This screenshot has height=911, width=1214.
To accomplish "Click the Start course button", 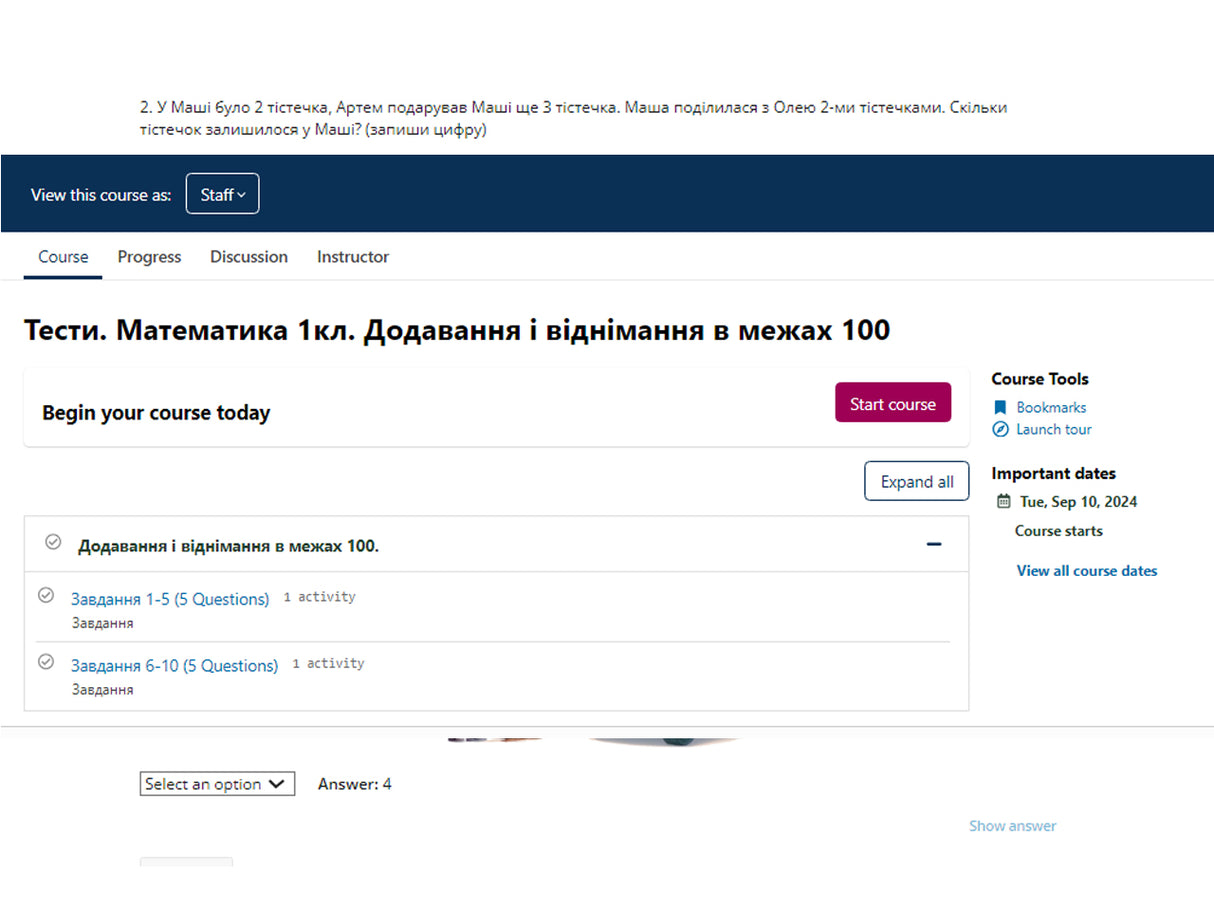I will 892,402.
